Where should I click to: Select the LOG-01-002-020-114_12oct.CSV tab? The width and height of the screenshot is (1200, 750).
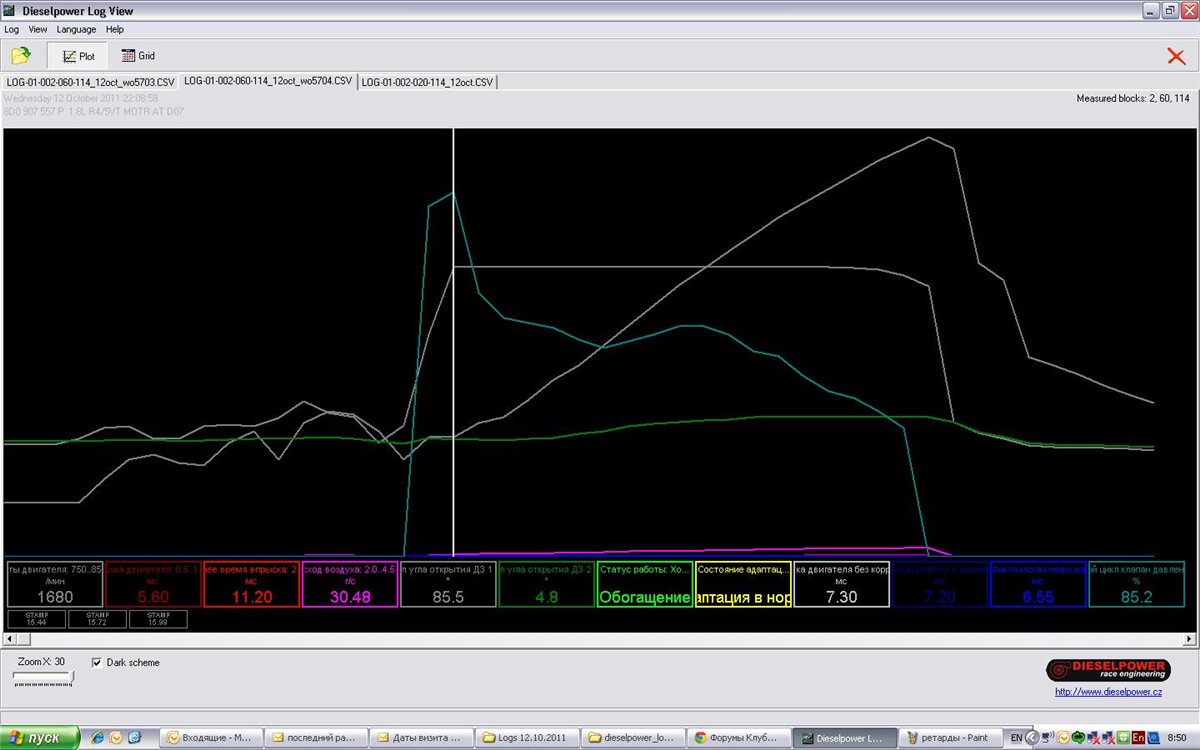(x=427, y=82)
